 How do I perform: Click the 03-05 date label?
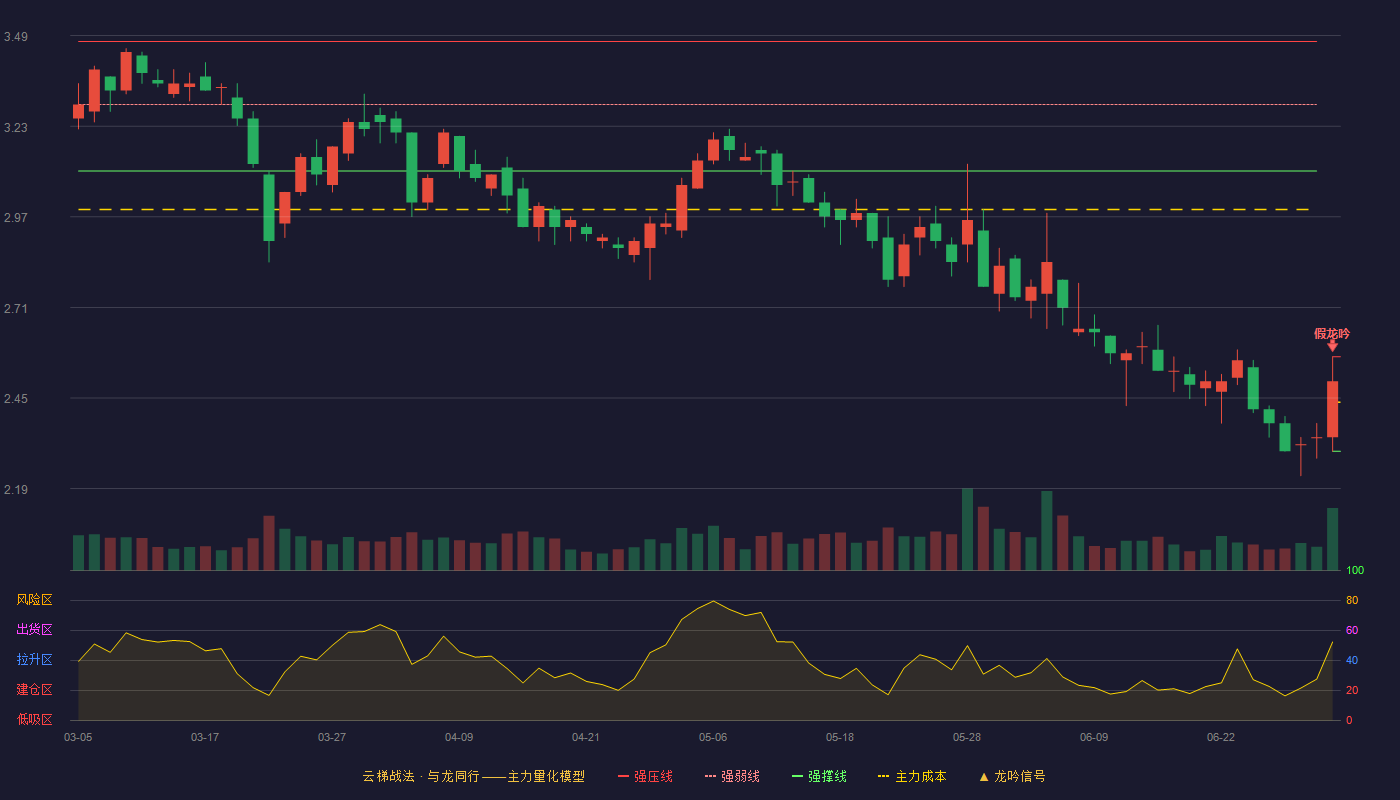click(78, 737)
